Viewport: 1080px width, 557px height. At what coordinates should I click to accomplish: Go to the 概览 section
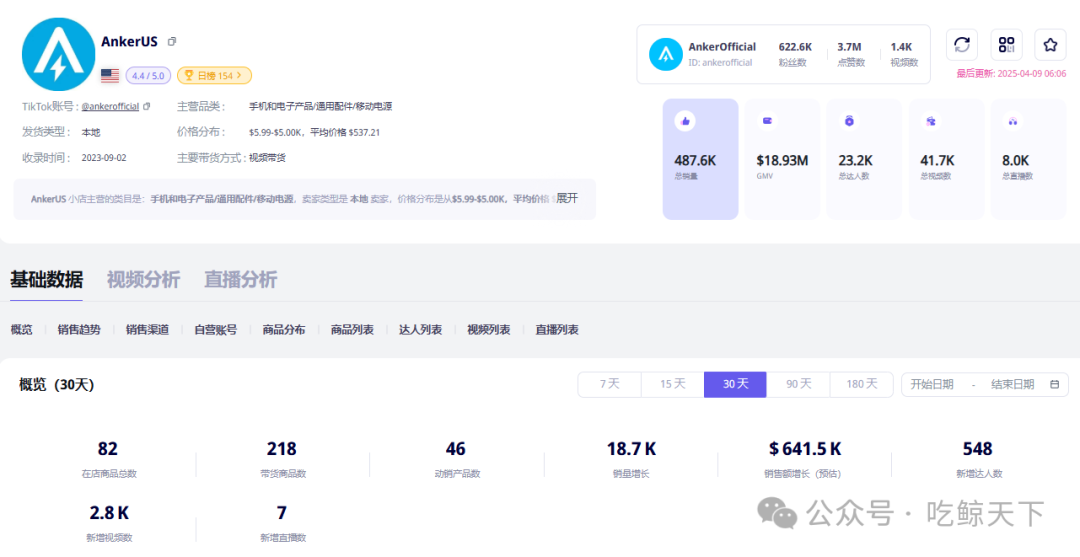point(21,330)
